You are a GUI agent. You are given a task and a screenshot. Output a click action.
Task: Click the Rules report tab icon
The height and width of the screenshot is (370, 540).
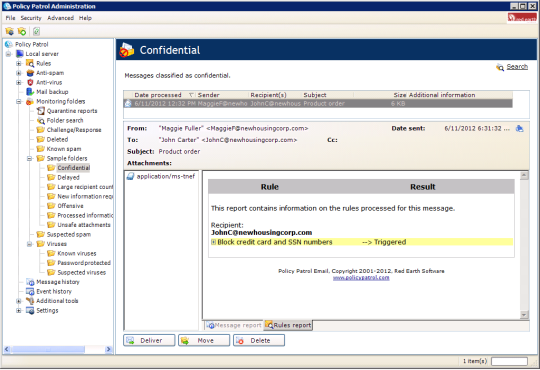point(269,325)
